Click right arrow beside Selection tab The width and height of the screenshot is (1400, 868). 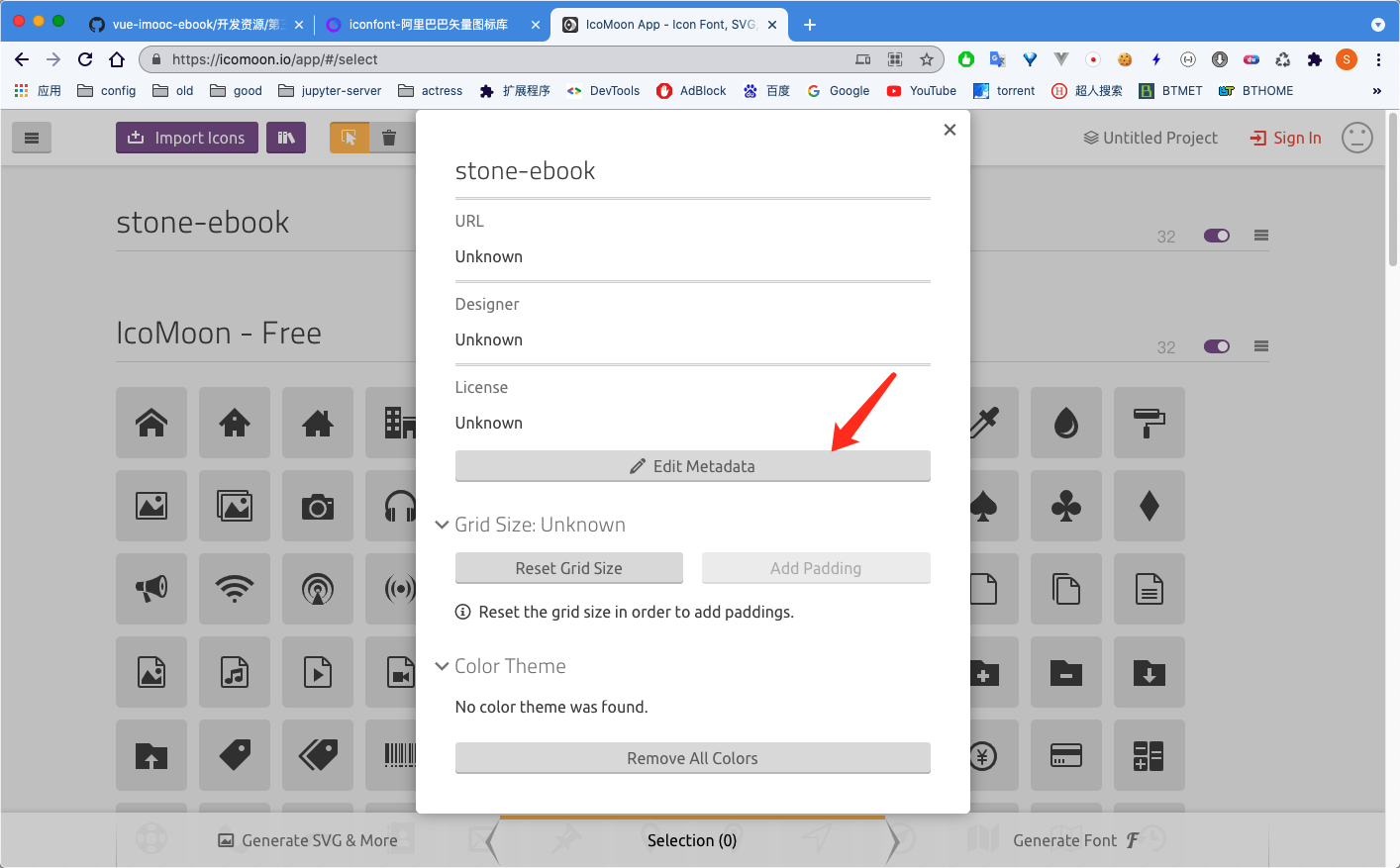tap(893, 841)
